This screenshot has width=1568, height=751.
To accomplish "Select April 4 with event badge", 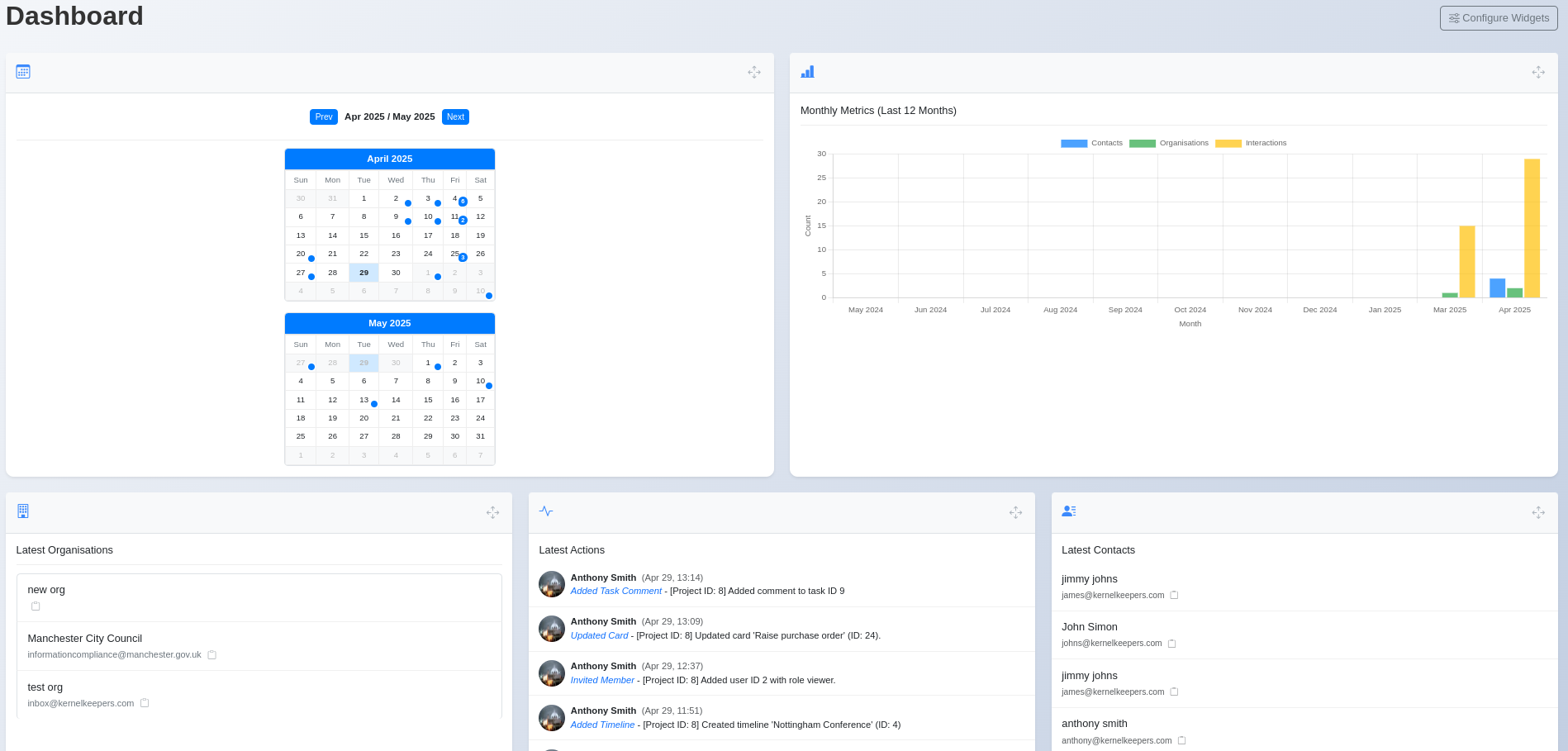I will click(454, 199).
